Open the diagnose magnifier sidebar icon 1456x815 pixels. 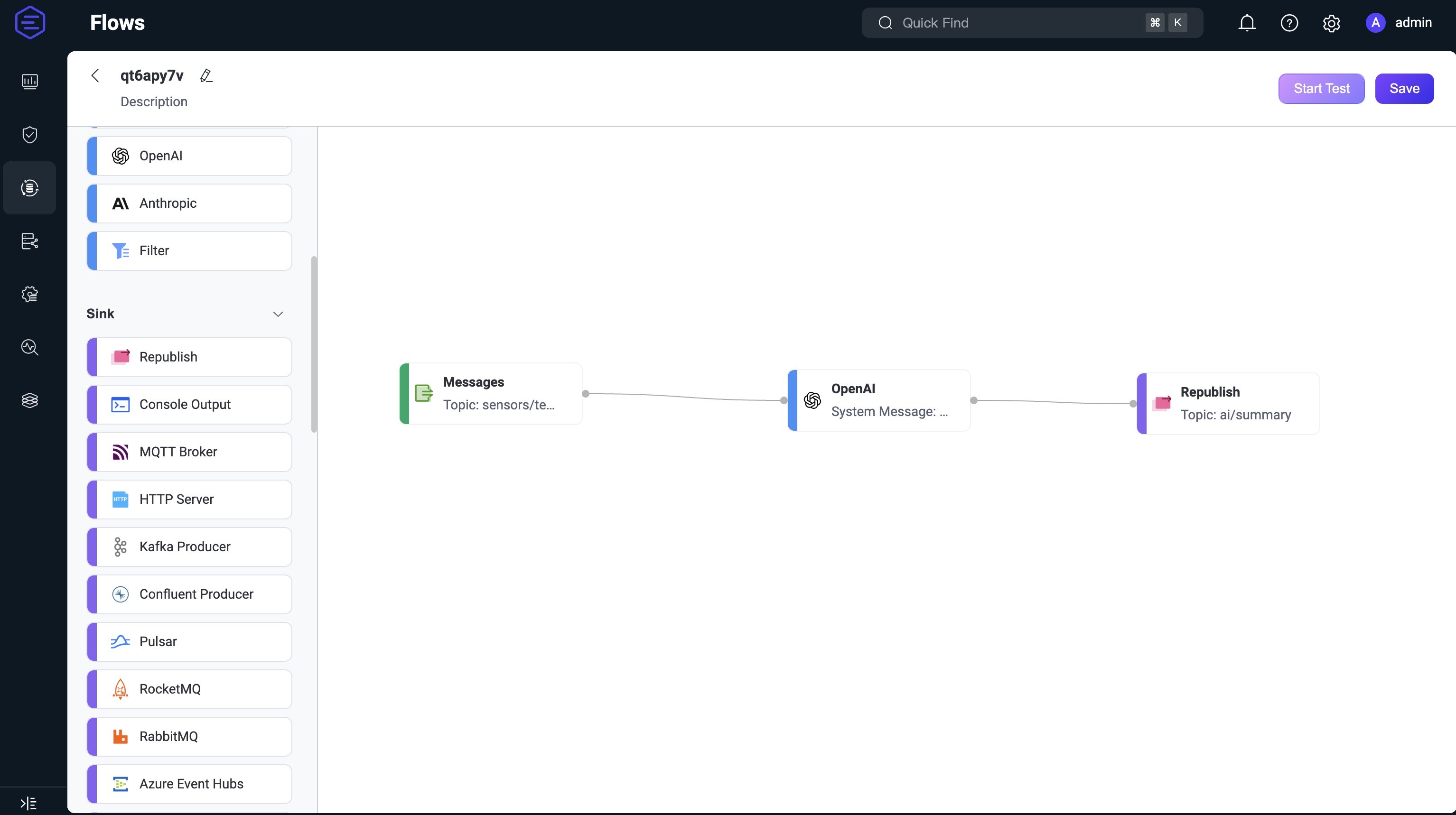click(29, 347)
